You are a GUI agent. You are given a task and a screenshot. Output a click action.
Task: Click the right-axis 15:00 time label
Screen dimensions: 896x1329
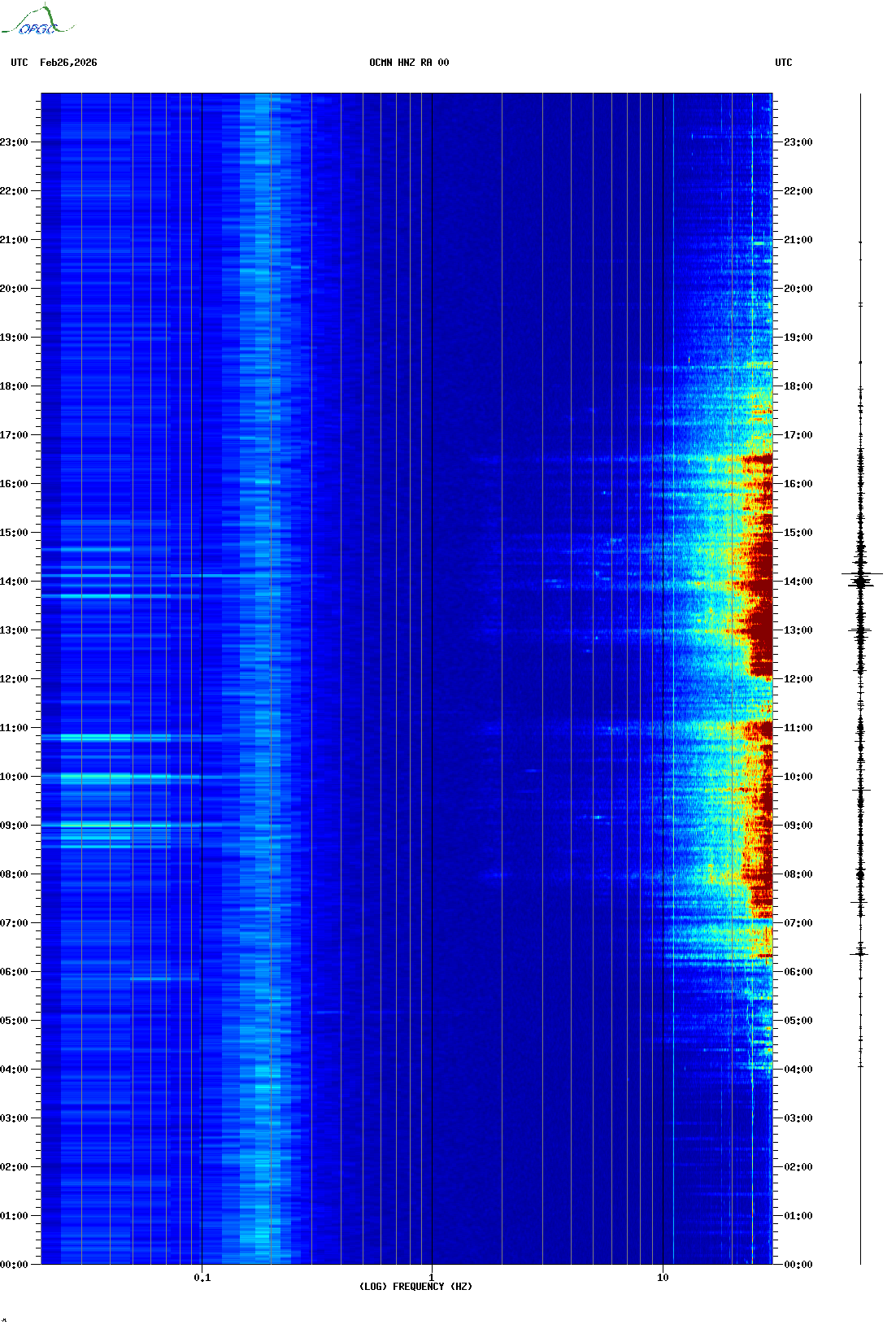[x=798, y=533]
